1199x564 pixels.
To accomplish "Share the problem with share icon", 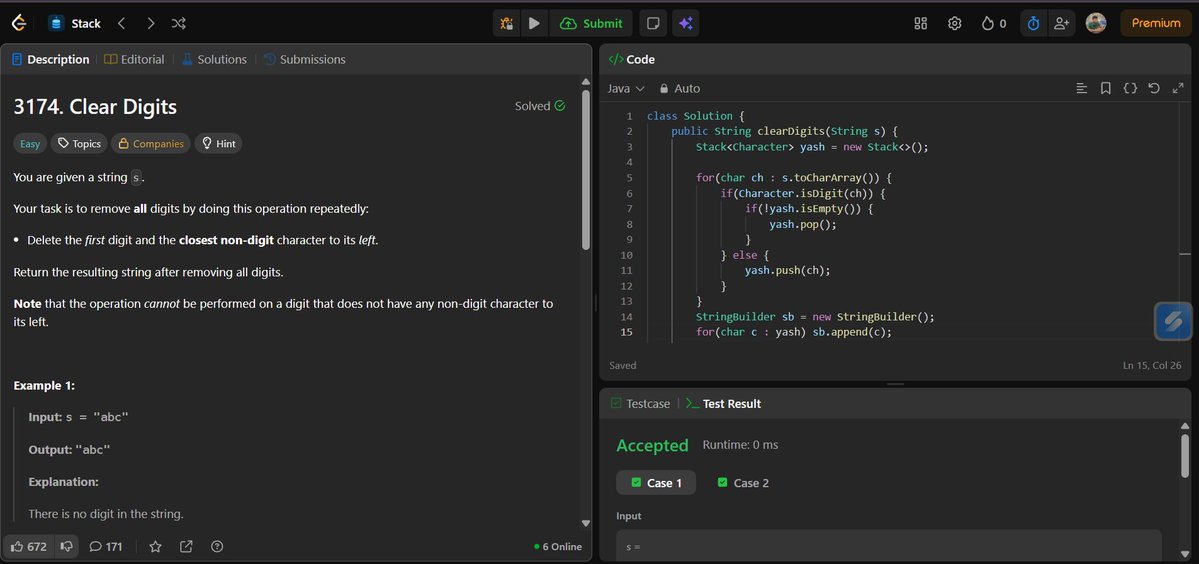I will pos(187,546).
